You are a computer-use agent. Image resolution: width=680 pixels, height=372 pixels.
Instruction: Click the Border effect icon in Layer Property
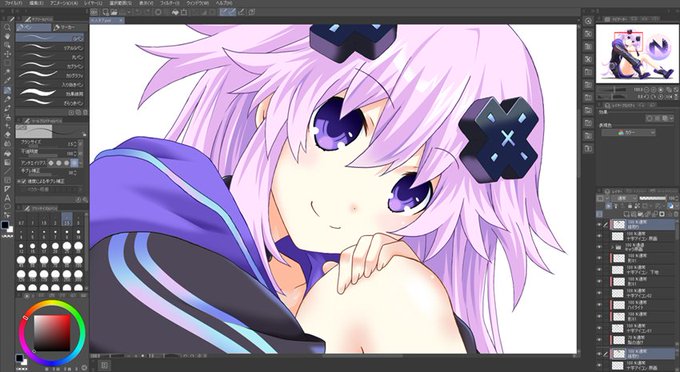(650, 118)
